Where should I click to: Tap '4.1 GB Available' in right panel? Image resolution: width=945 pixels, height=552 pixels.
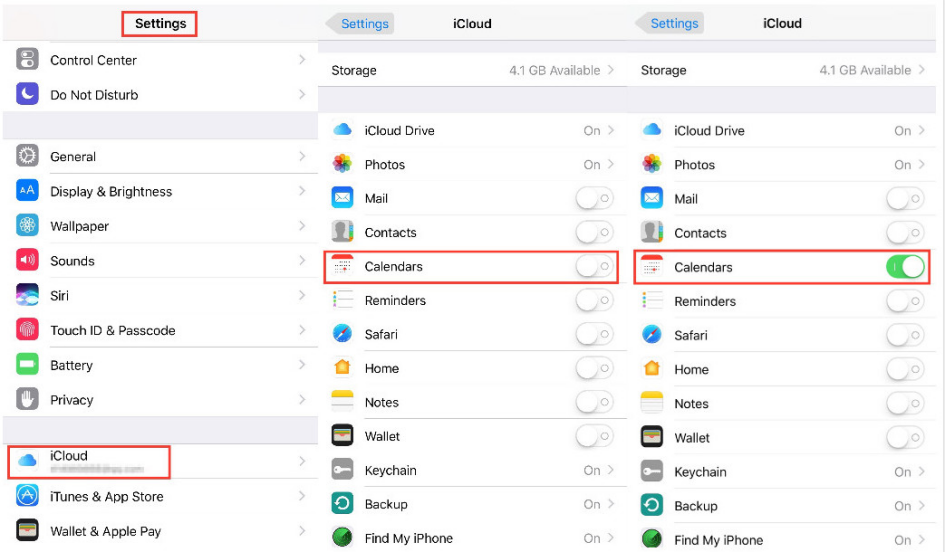pyautogui.click(x=865, y=70)
